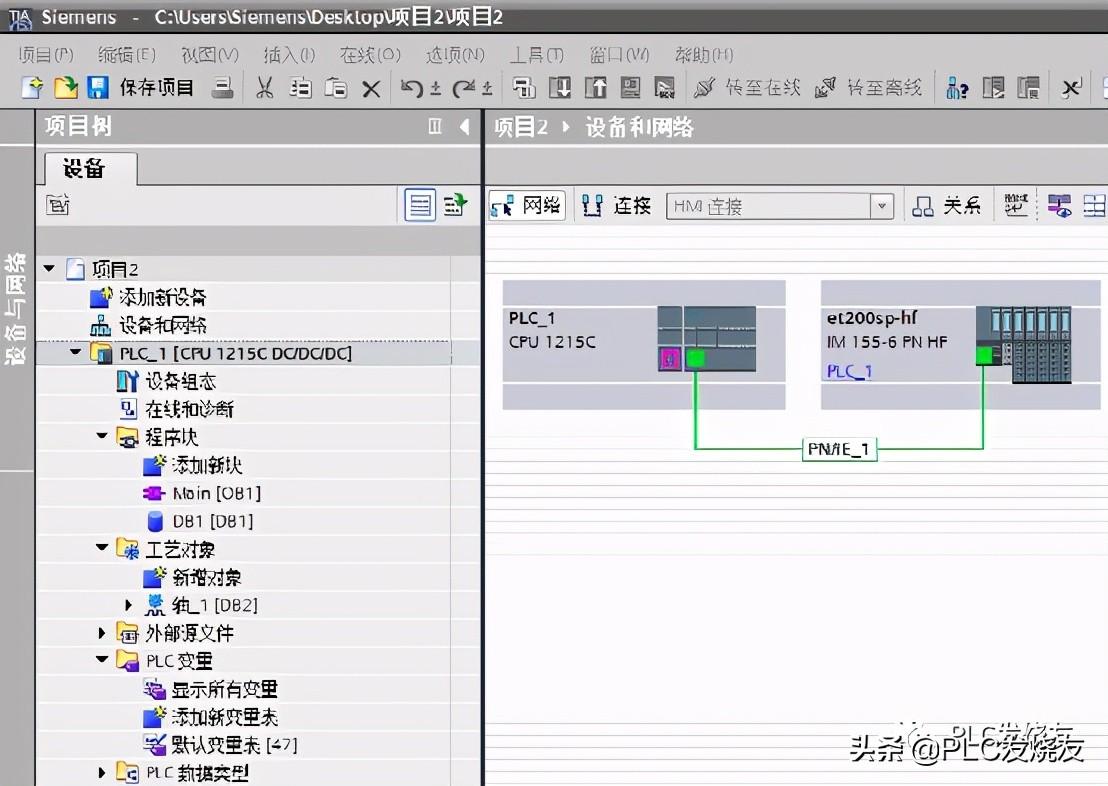Click the Upload from device icon
The width and height of the screenshot is (1108, 786).
pos(596,88)
